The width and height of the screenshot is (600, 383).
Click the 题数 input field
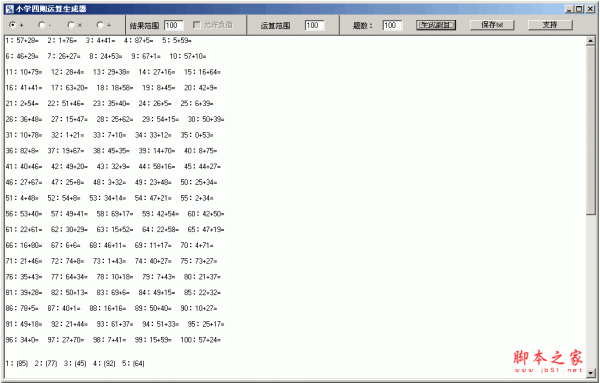[x=392, y=25]
